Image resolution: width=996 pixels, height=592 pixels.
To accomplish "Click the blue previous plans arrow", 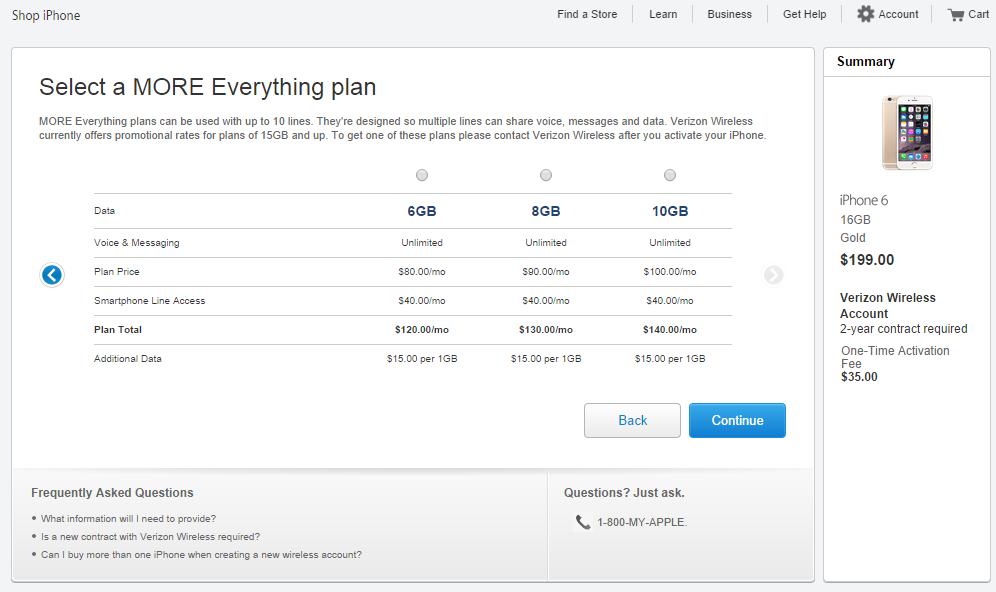I will pyautogui.click(x=52, y=275).
